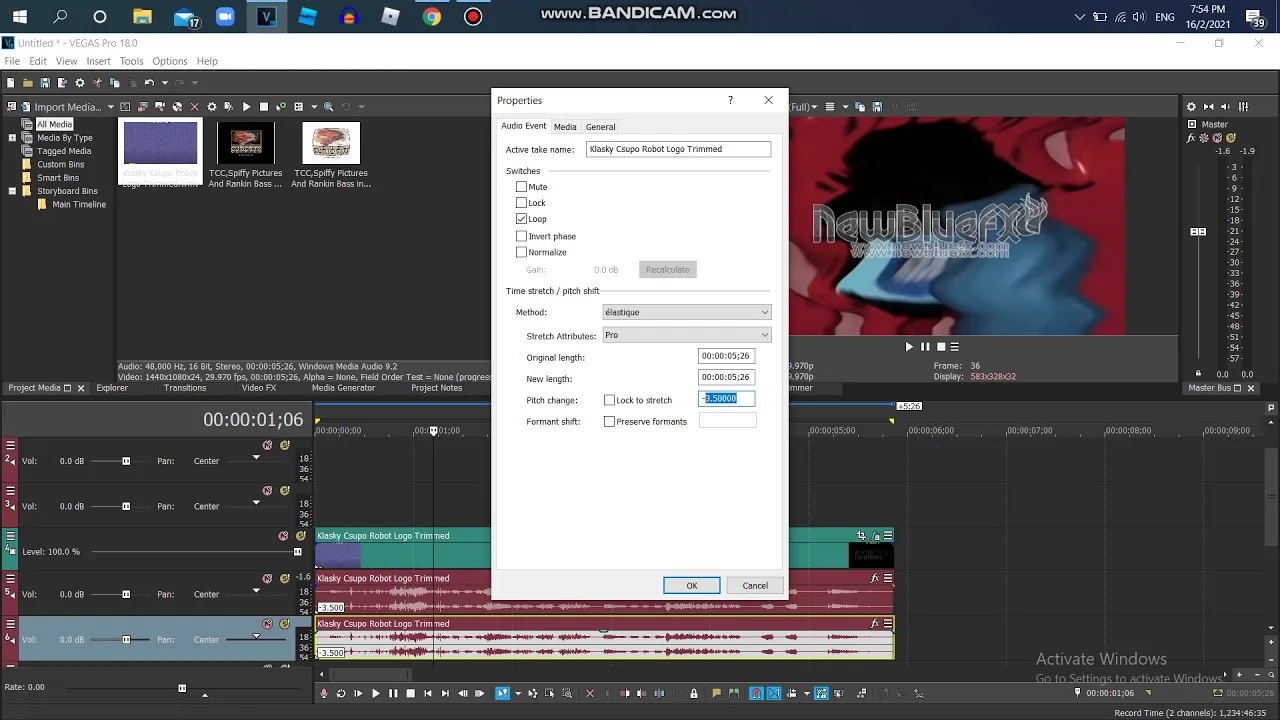The image size is (1280, 720).
Task: Arm recording with the timeline microphone button
Action: point(323,693)
